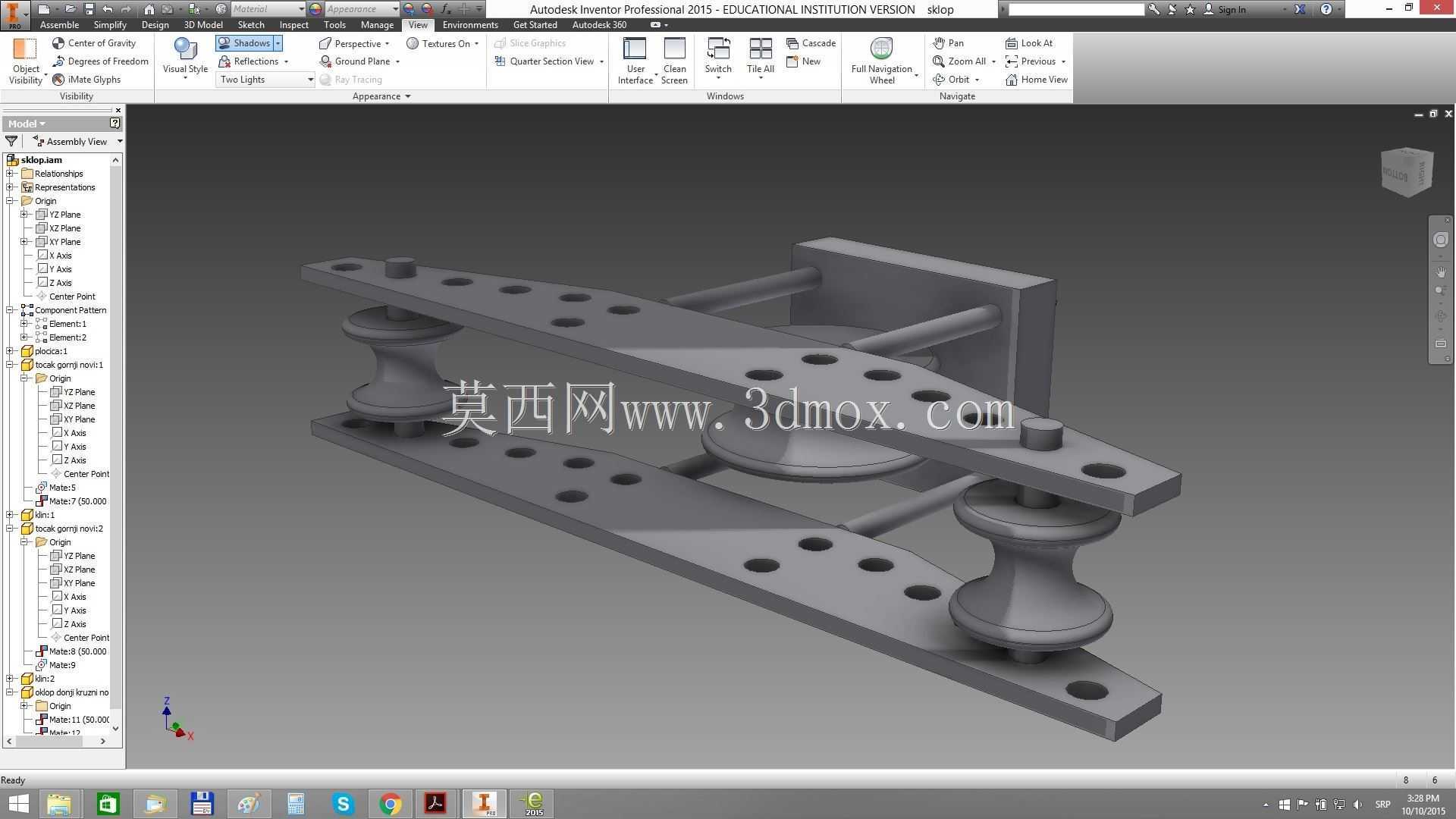Click Sign In button
The height and width of the screenshot is (819, 1456).
point(1225,9)
